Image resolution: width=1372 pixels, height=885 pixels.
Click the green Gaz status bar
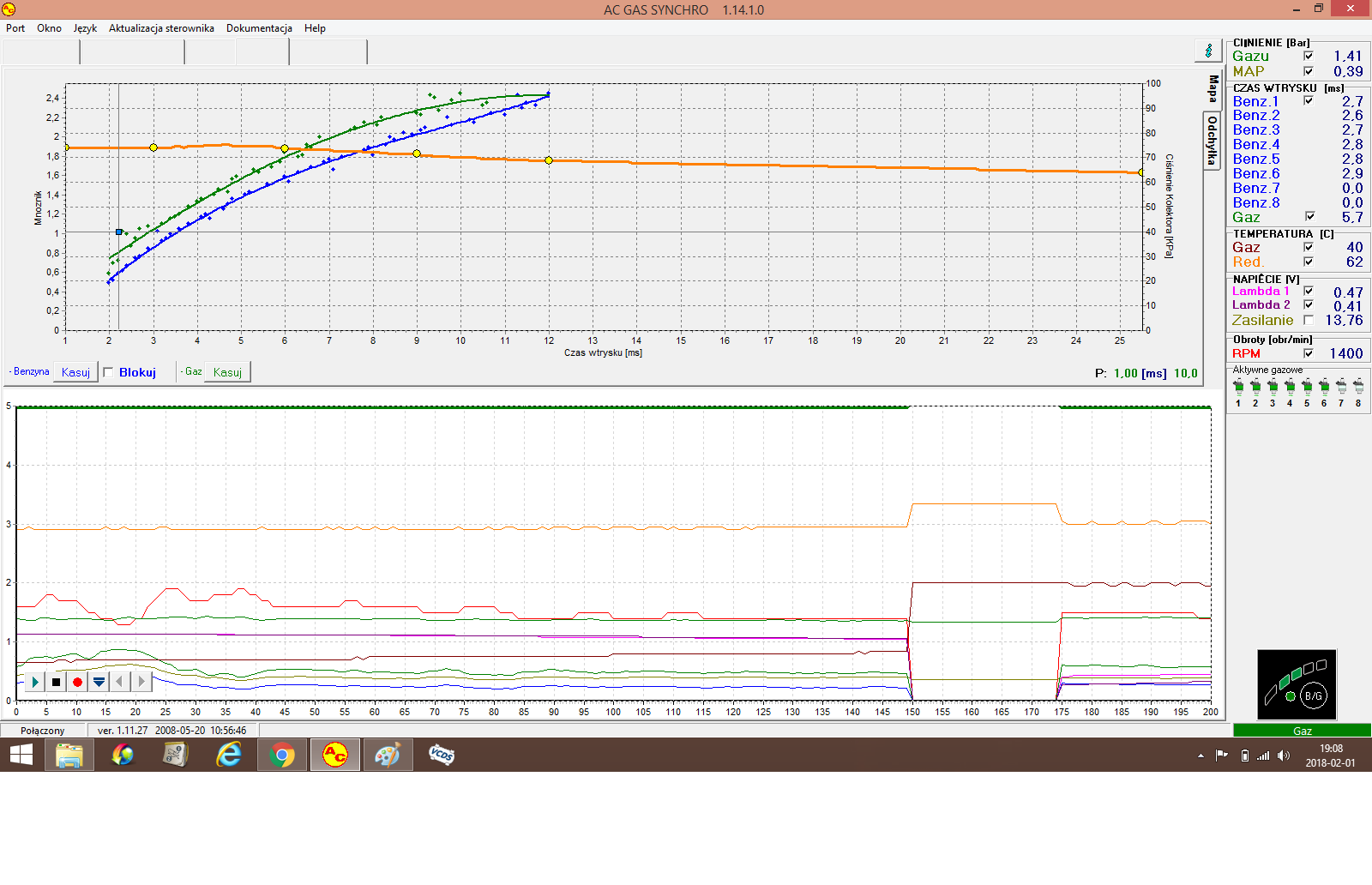1302,731
